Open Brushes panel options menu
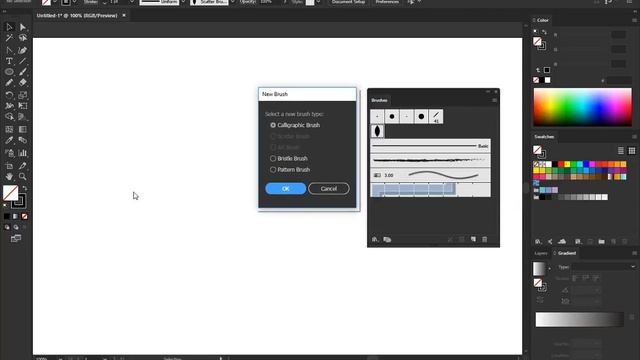Screen dimensions: 640x360 494,100
